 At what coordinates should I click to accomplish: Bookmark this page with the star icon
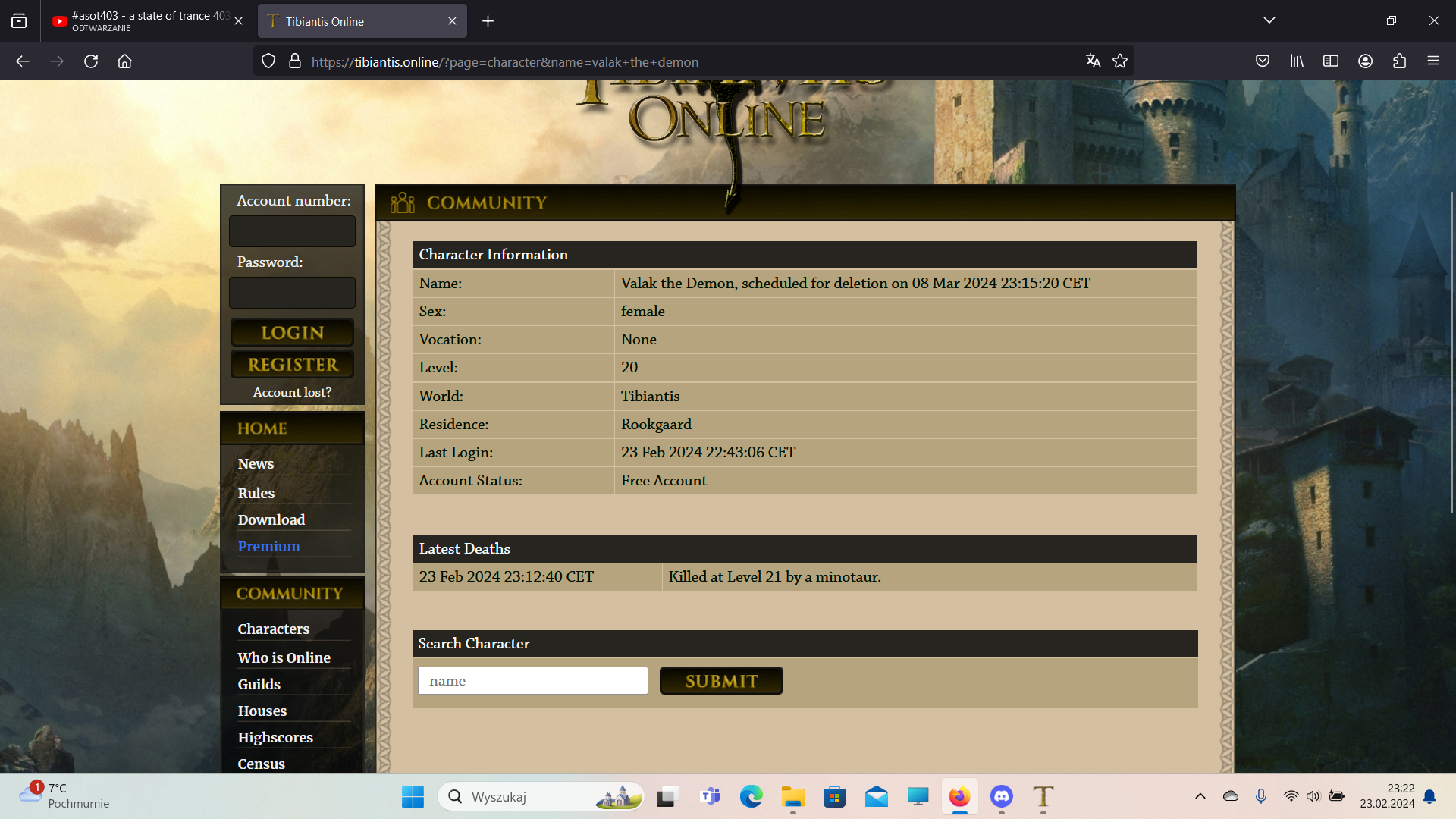click(x=1120, y=61)
